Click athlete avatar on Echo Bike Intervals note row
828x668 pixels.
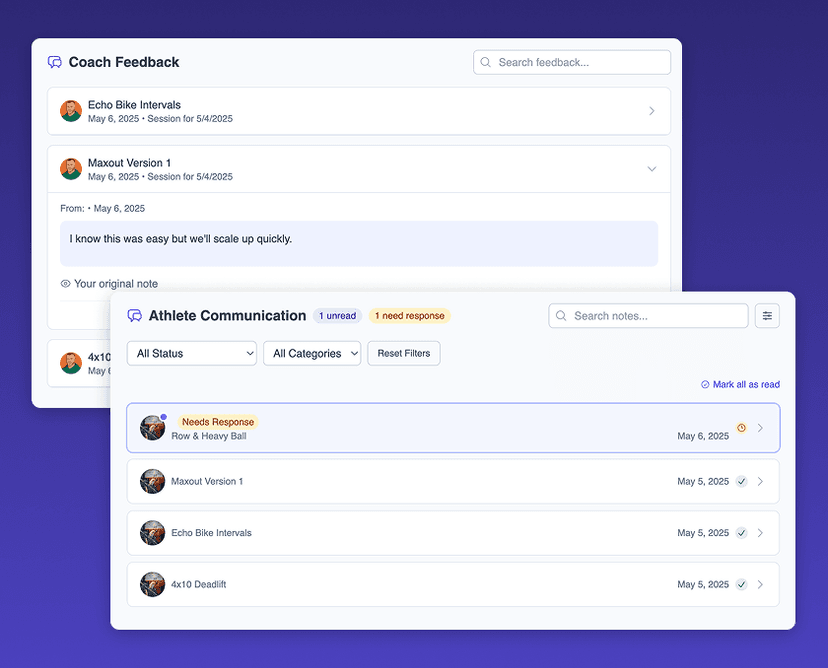(153, 533)
